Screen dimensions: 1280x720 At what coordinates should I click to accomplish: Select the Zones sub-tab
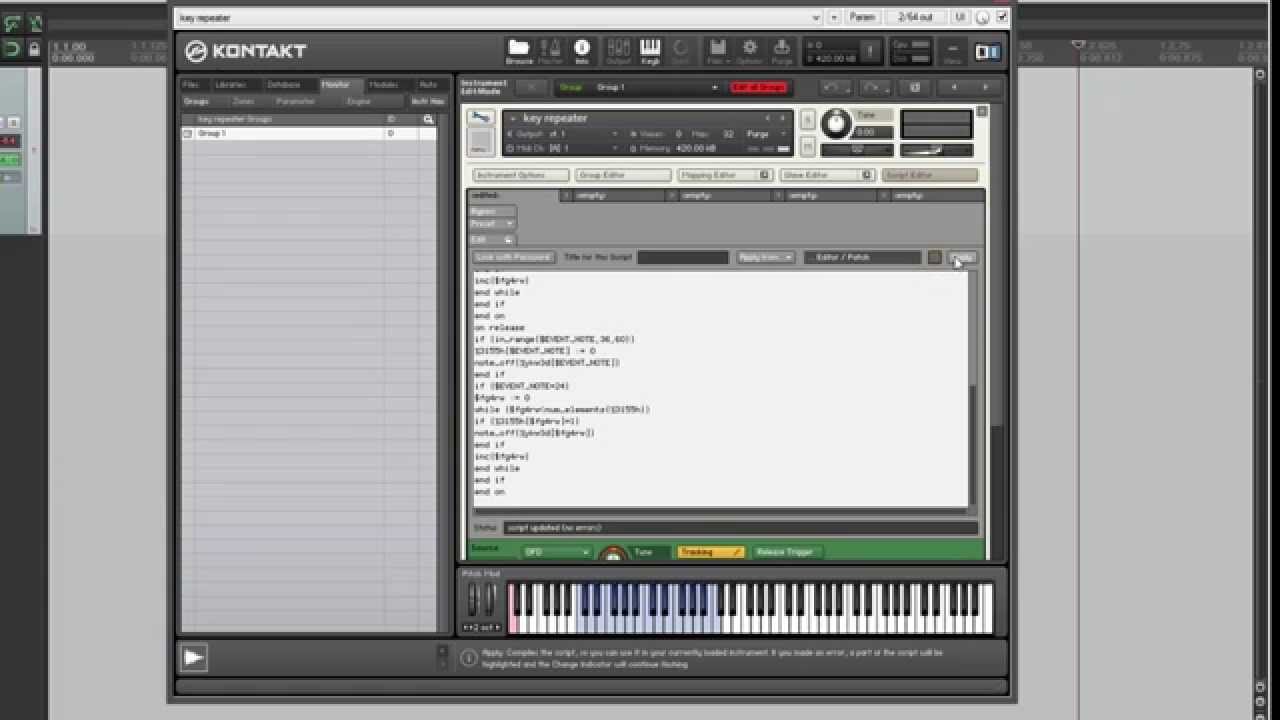click(245, 101)
